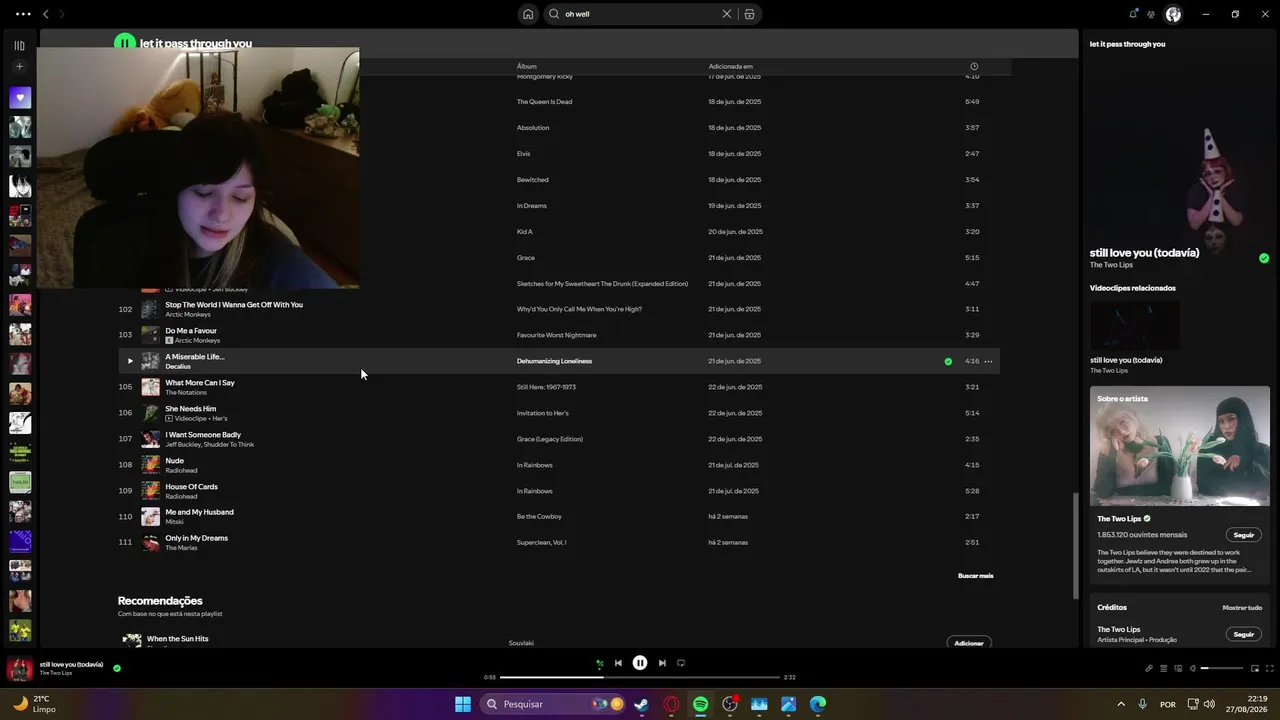Sort by duration clock icon
Image resolution: width=1280 pixels, height=720 pixels.
[974, 67]
